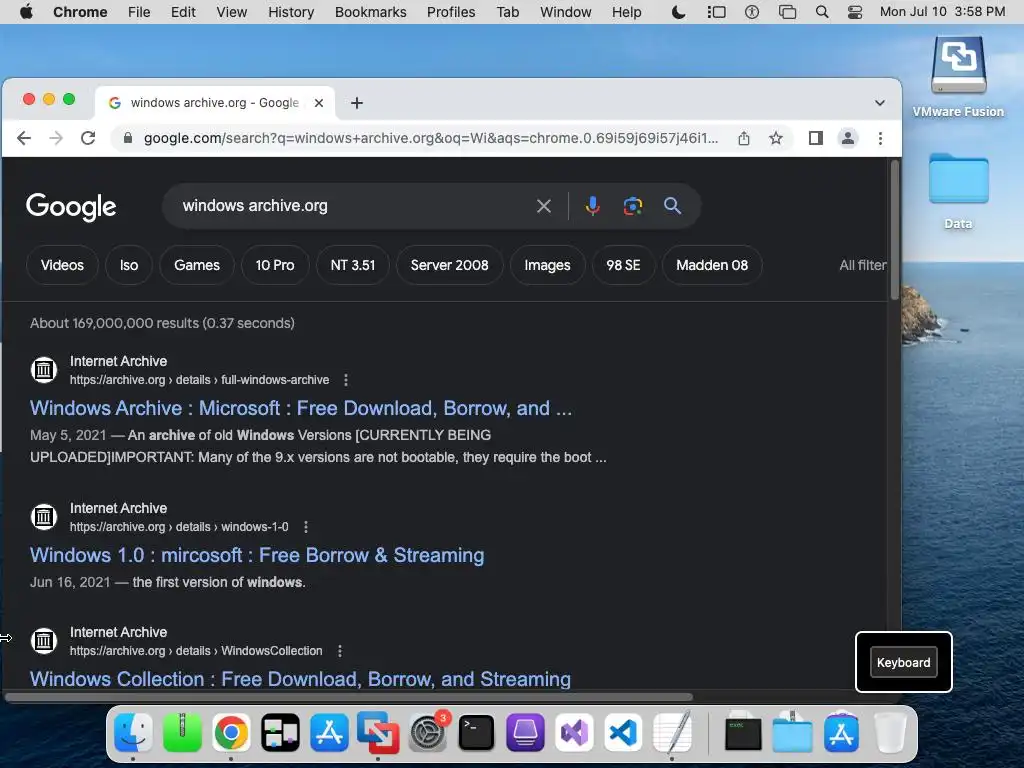This screenshot has width=1024, height=768.
Task: Open the Windows Archive : Microsoft result
Action: pyautogui.click(x=301, y=408)
